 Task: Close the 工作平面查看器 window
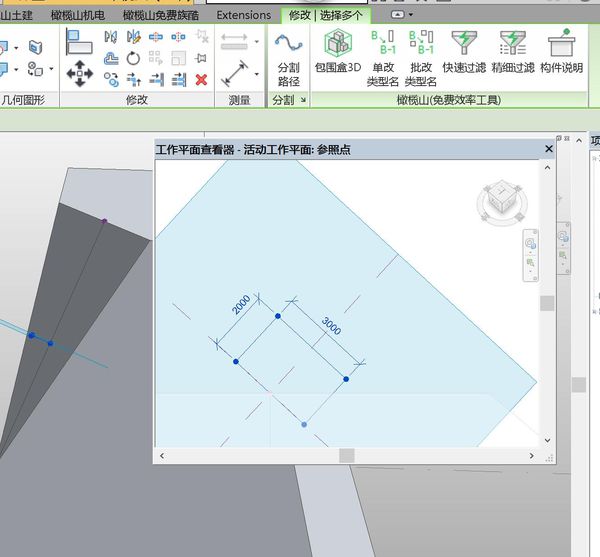549,149
